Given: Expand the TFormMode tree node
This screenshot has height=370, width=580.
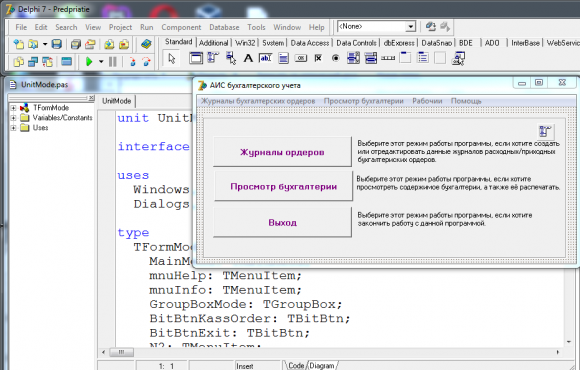Looking at the screenshot, I should tap(13, 108).
